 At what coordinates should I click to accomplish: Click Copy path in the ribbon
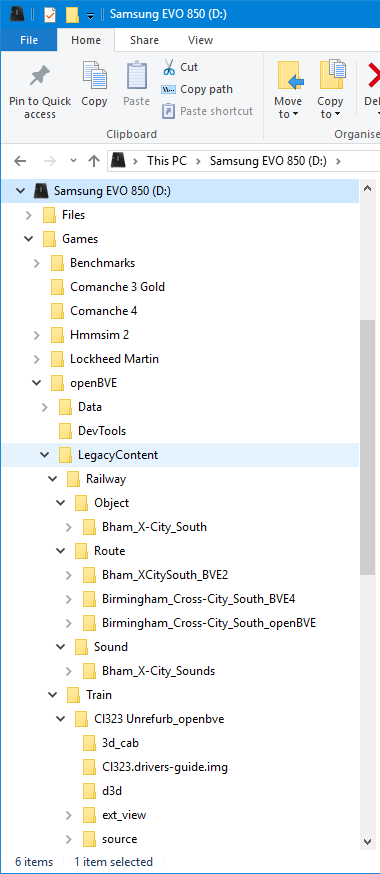click(197, 89)
